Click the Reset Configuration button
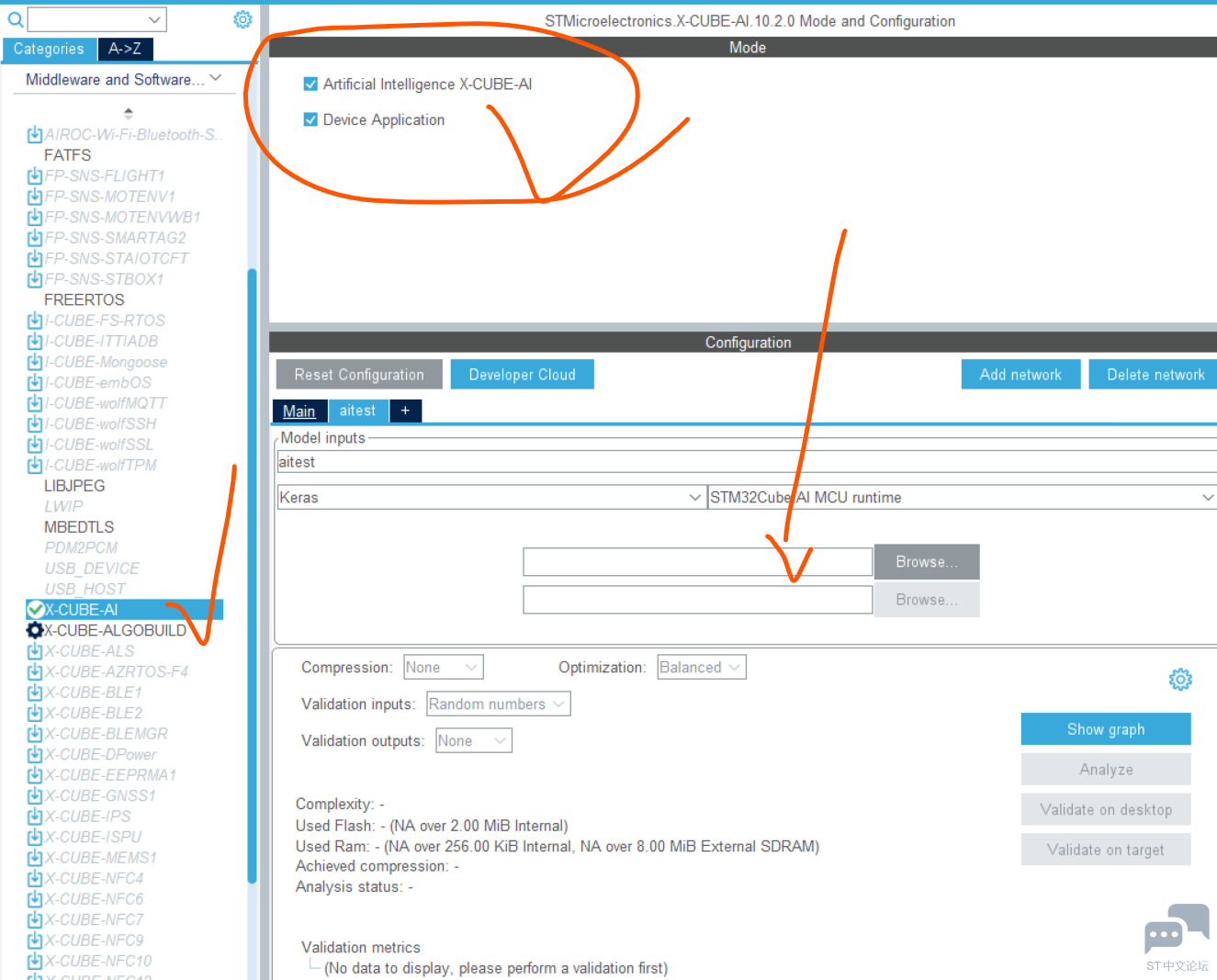The height and width of the screenshot is (980, 1217). [359, 375]
